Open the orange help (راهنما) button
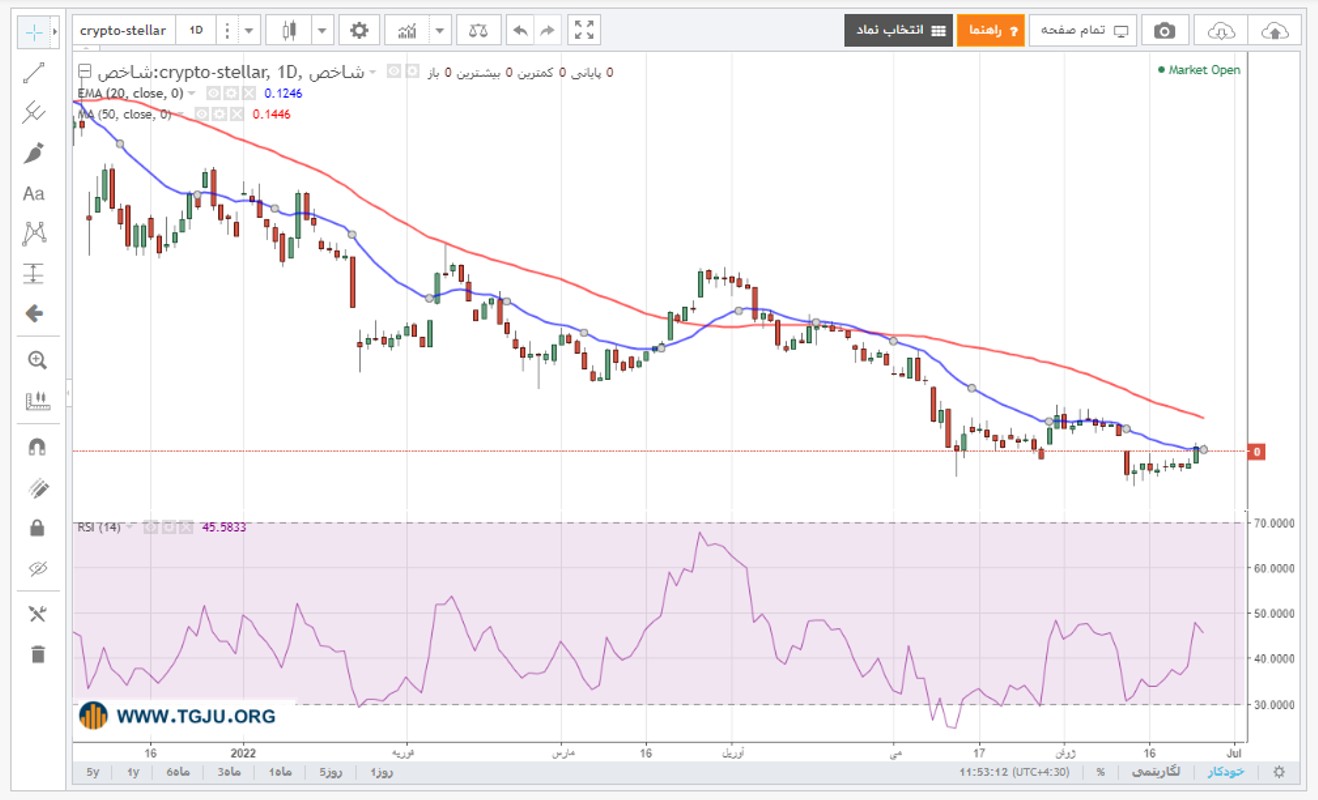 pos(990,30)
